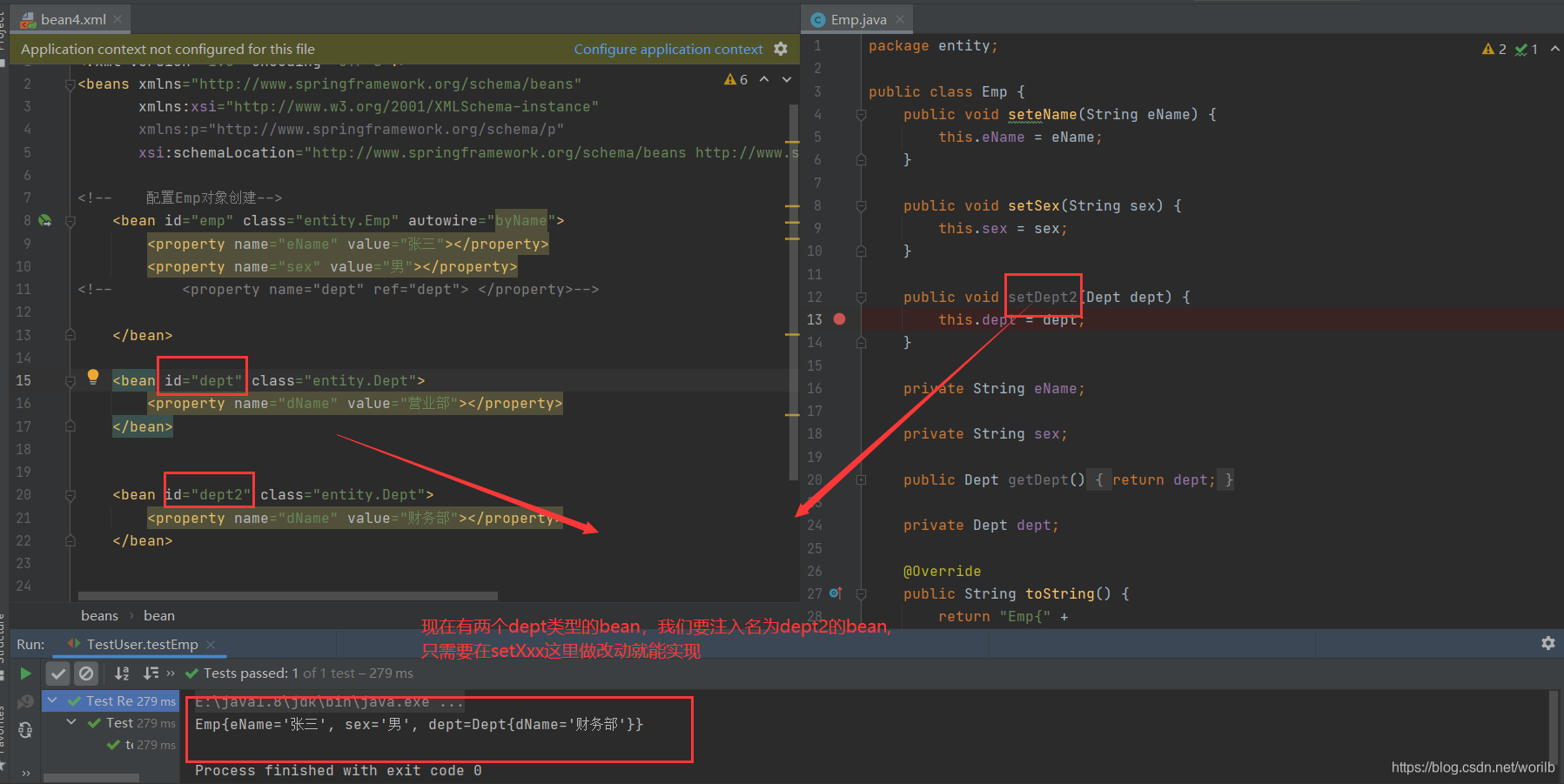Close bean4.xml tab
Viewport: 1564px width, 784px height.
coord(117,19)
